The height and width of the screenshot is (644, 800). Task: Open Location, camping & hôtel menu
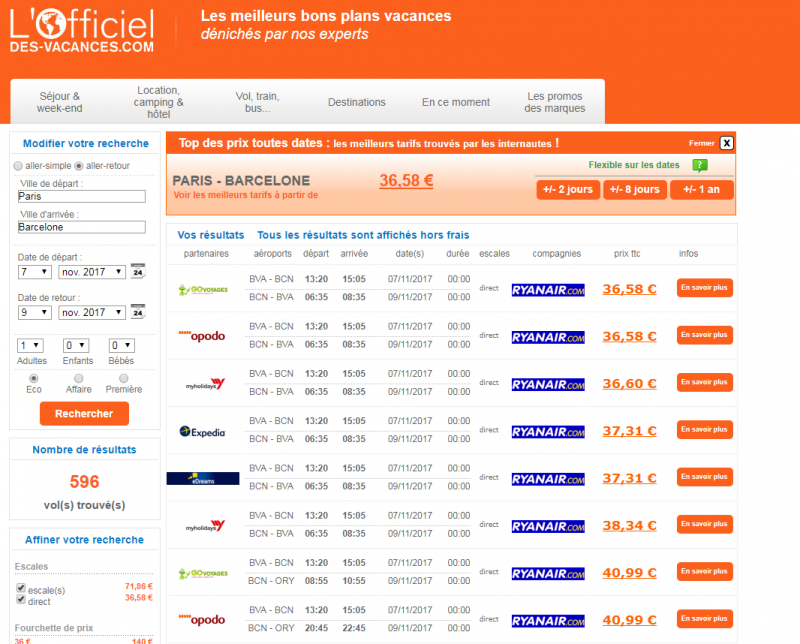point(159,102)
